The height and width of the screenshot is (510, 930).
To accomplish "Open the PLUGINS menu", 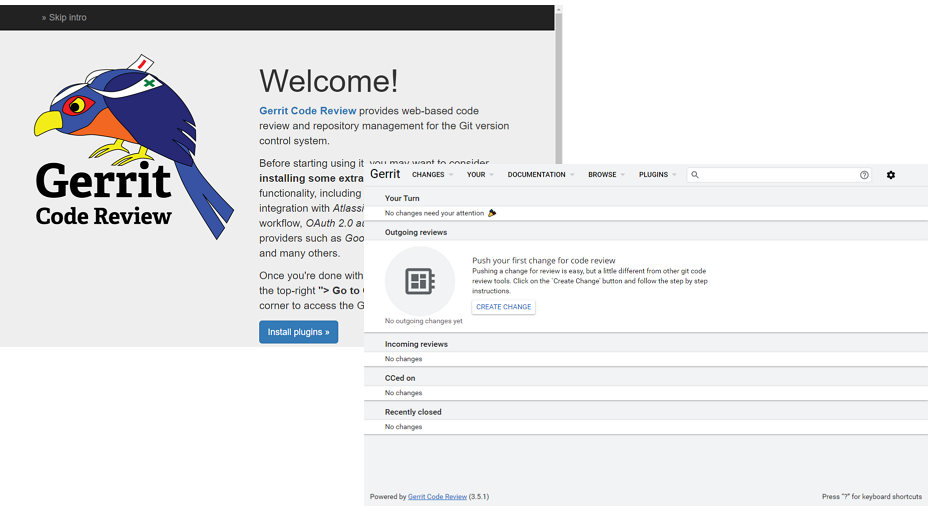I will 653,175.
